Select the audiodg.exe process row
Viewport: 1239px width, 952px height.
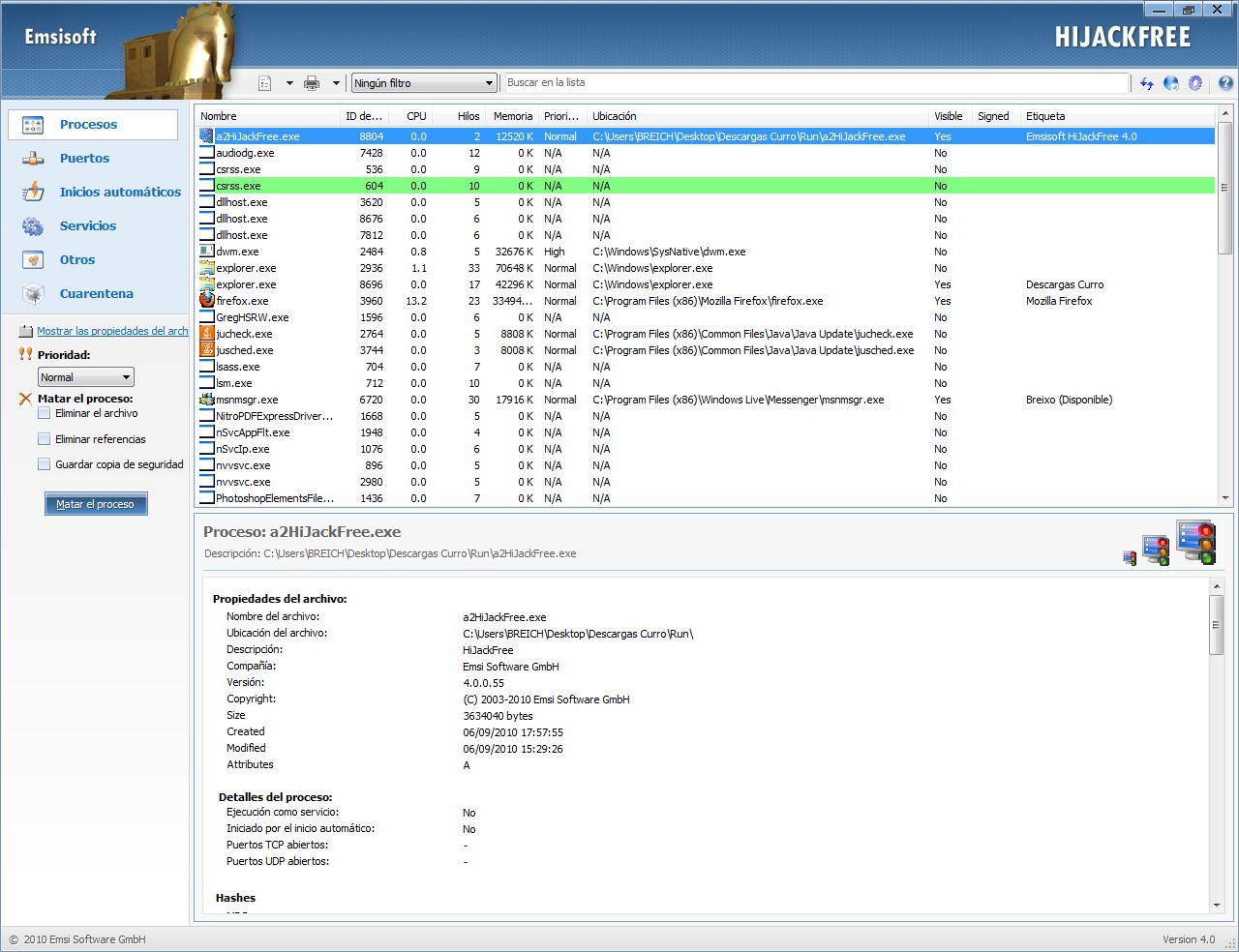tap(706, 153)
